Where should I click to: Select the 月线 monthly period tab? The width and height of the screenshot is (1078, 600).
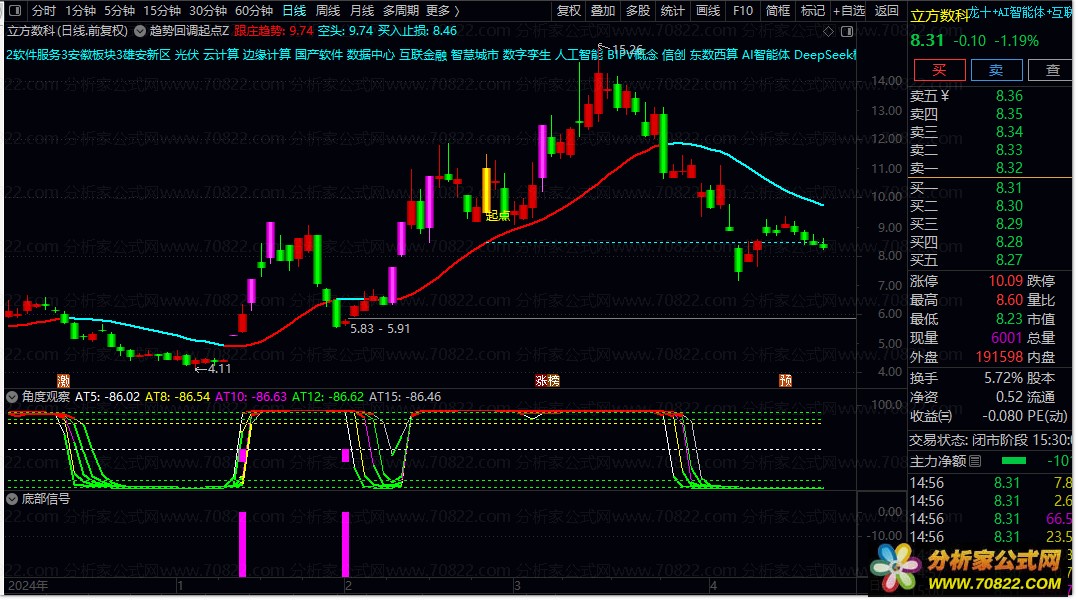[362, 10]
